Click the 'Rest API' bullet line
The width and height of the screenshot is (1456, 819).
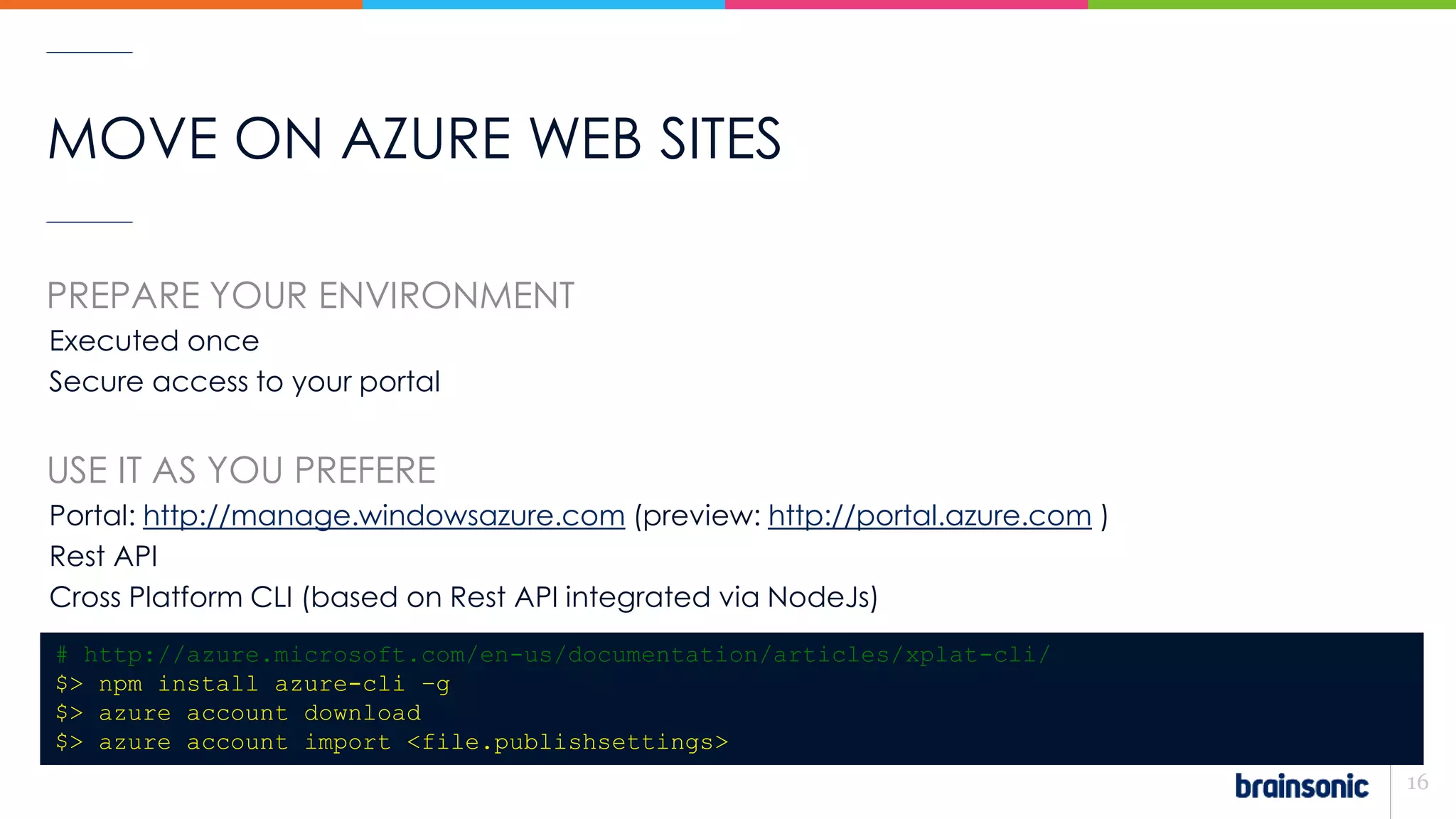pyautogui.click(x=104, y=557)
